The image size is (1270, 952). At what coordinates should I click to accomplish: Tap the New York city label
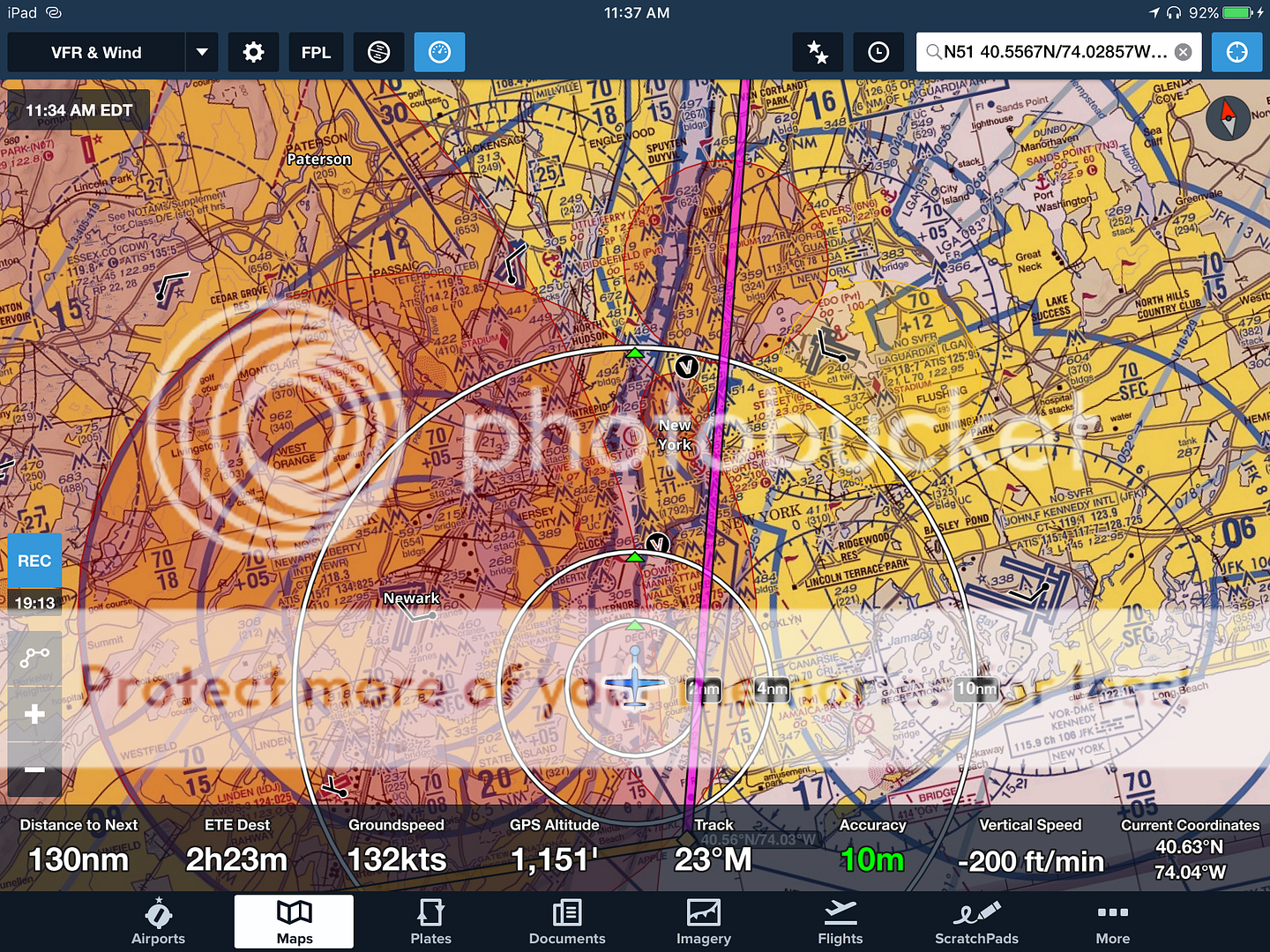click(x=675, y=435)
